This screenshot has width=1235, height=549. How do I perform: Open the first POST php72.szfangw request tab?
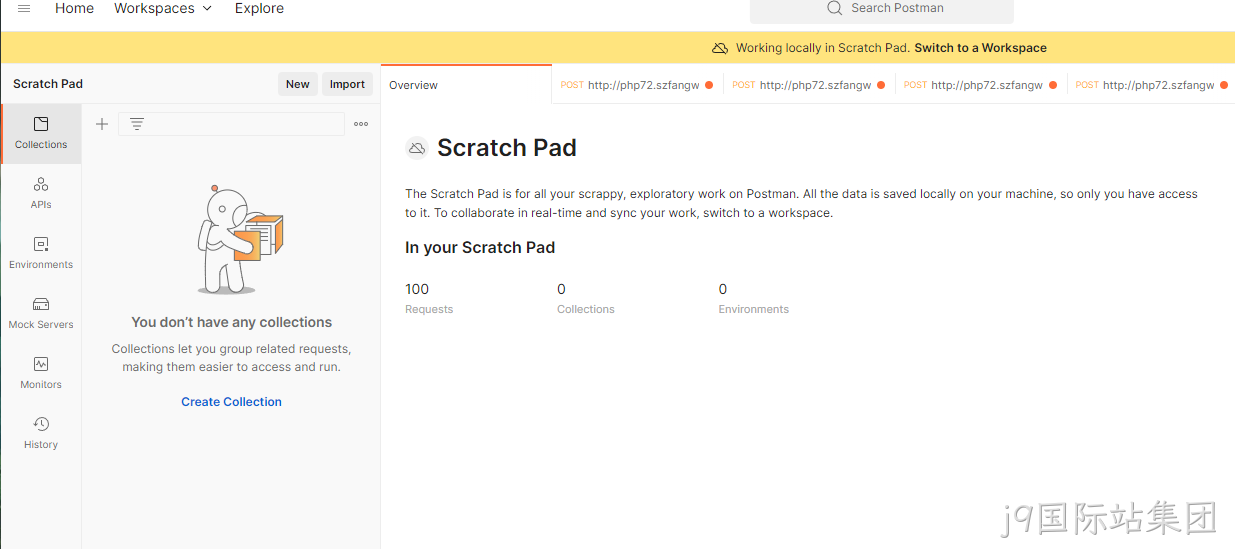tap(637, 85)
